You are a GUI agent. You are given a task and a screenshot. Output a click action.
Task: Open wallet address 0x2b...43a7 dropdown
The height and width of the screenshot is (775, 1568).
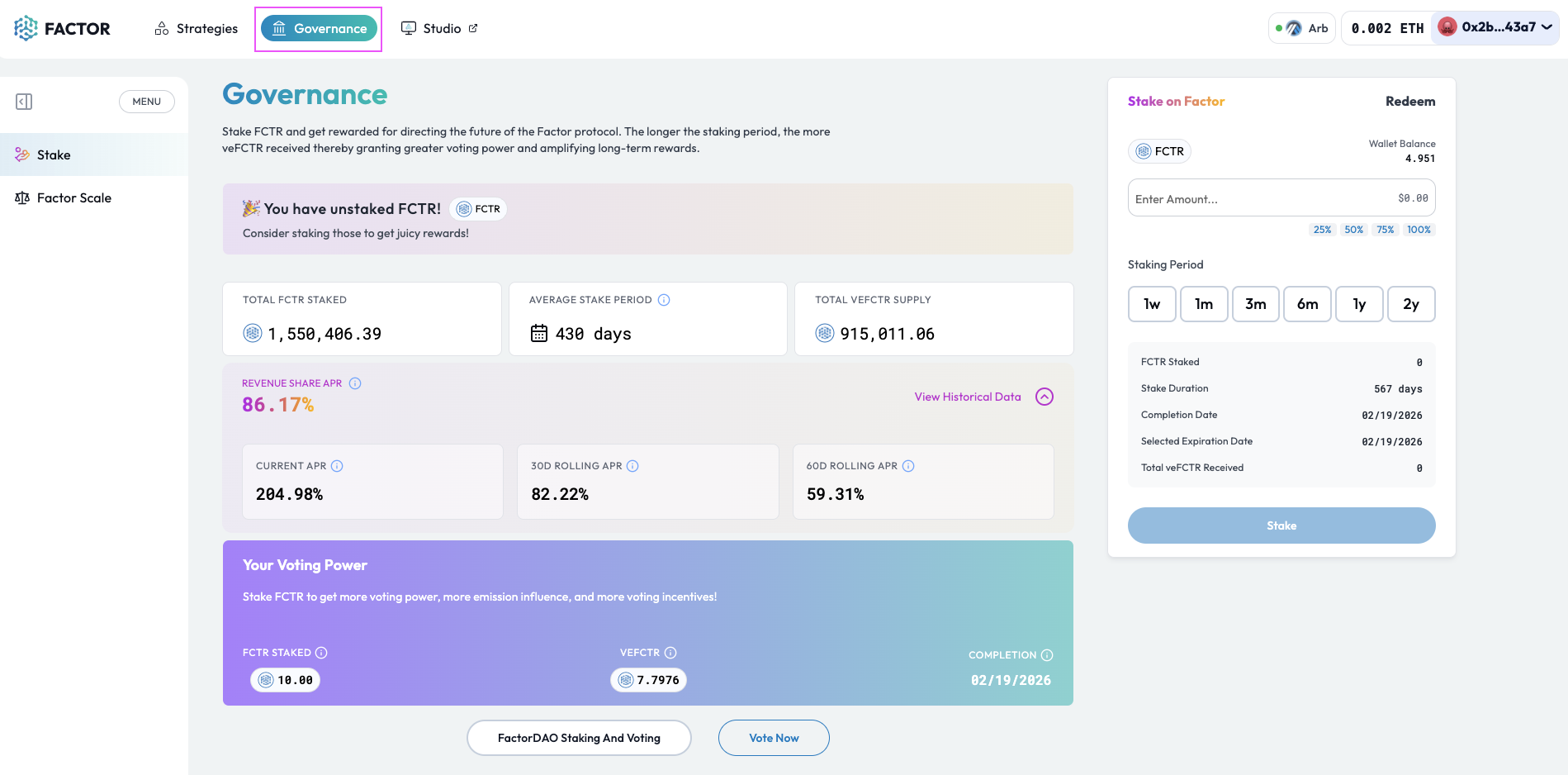tap(1495, 28)
